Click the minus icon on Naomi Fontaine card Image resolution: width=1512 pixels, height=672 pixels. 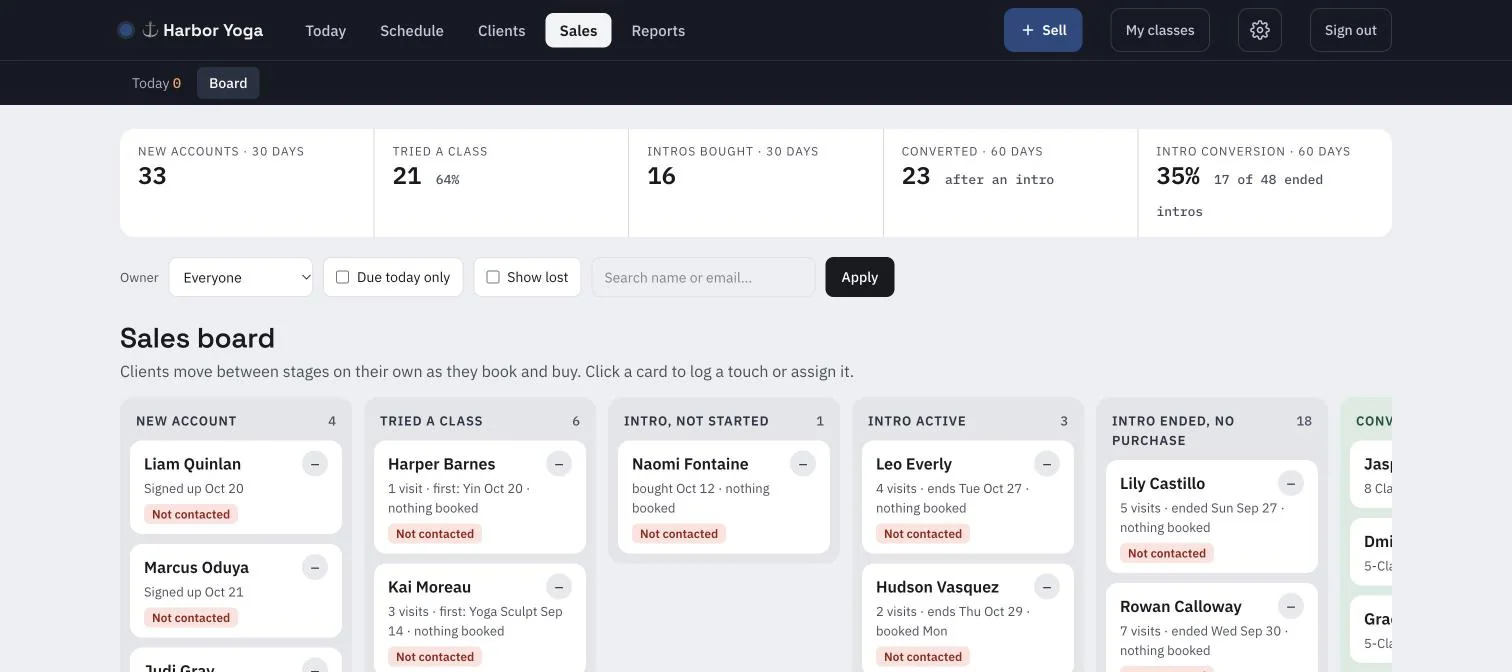point(803,464)
